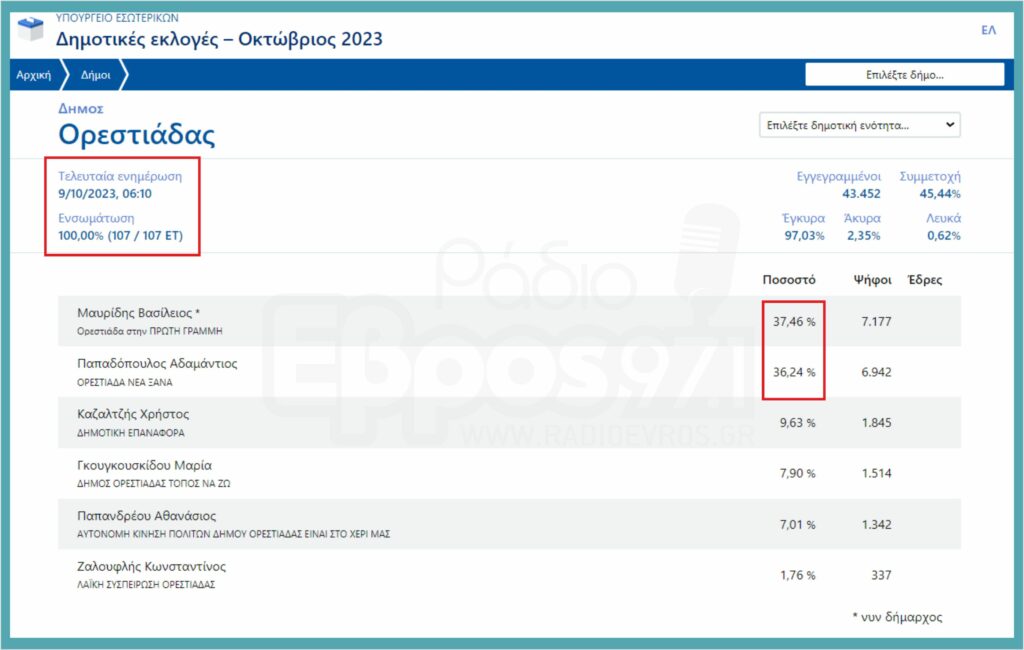
Task: Go to the Αρχική breadcrumb
Action: 34,75
